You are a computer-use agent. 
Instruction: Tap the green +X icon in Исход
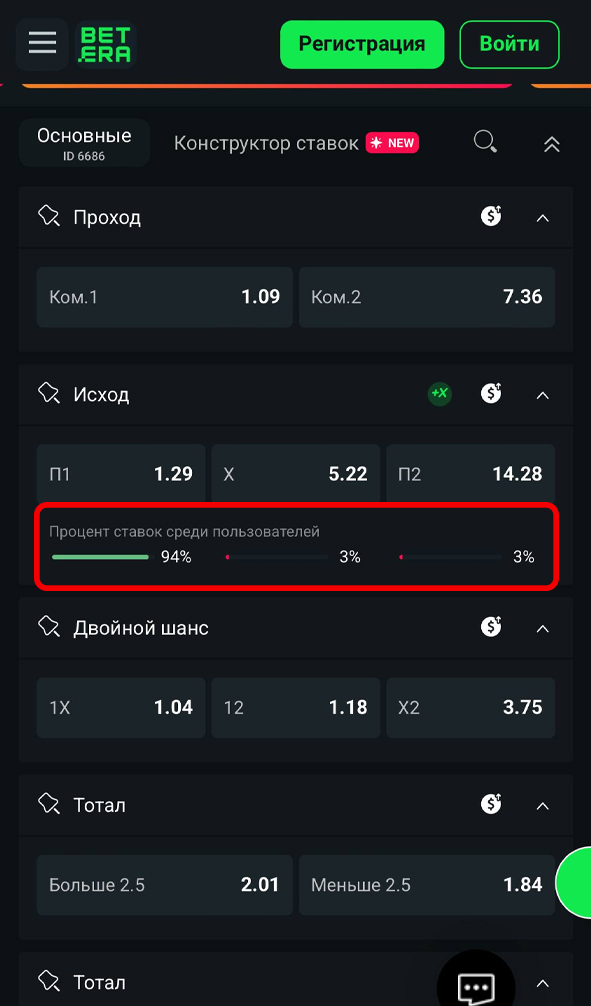click(x=440, y=394)
